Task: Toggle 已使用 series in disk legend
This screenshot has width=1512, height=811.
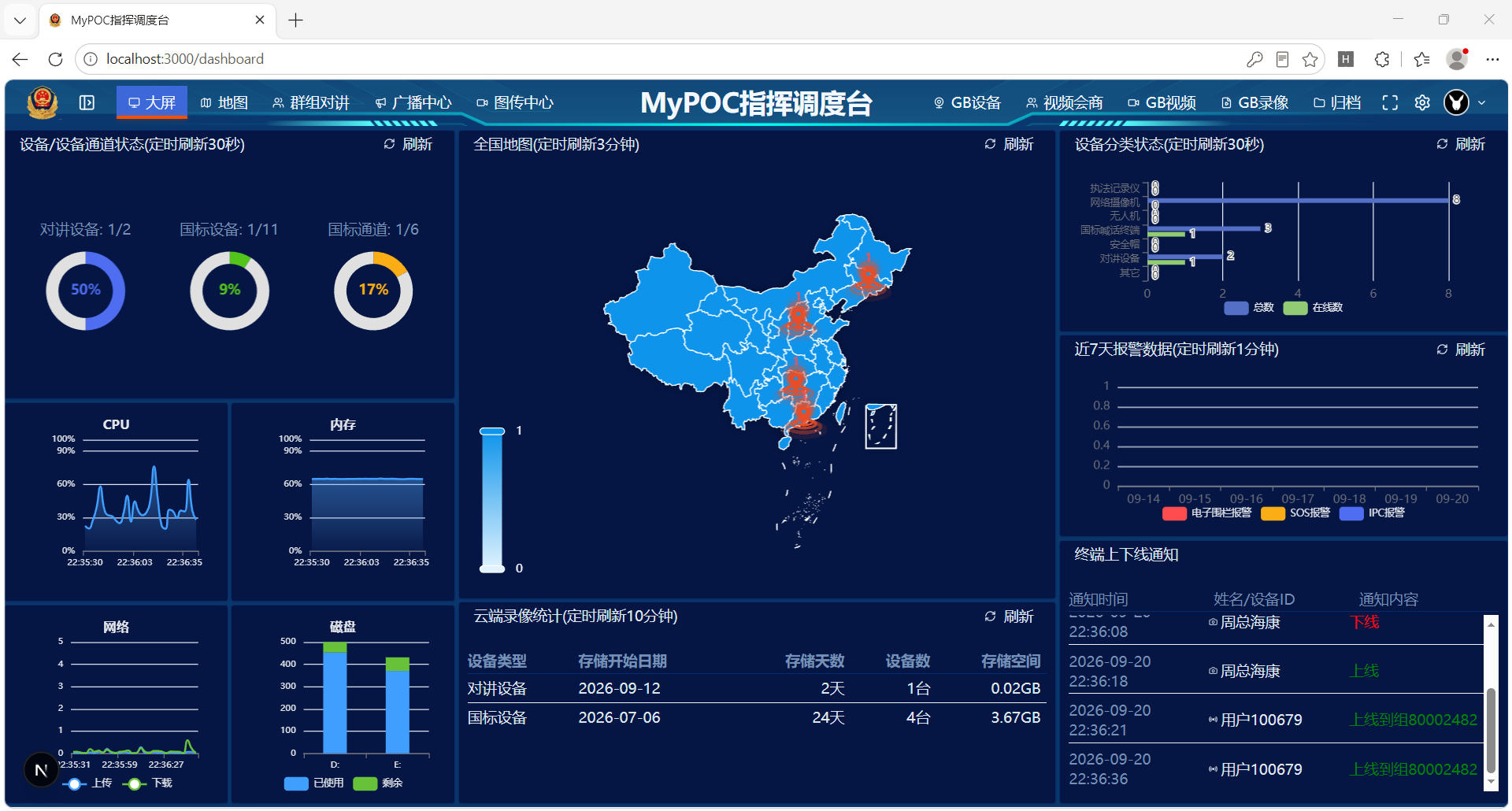Action: tap(314, 783)
